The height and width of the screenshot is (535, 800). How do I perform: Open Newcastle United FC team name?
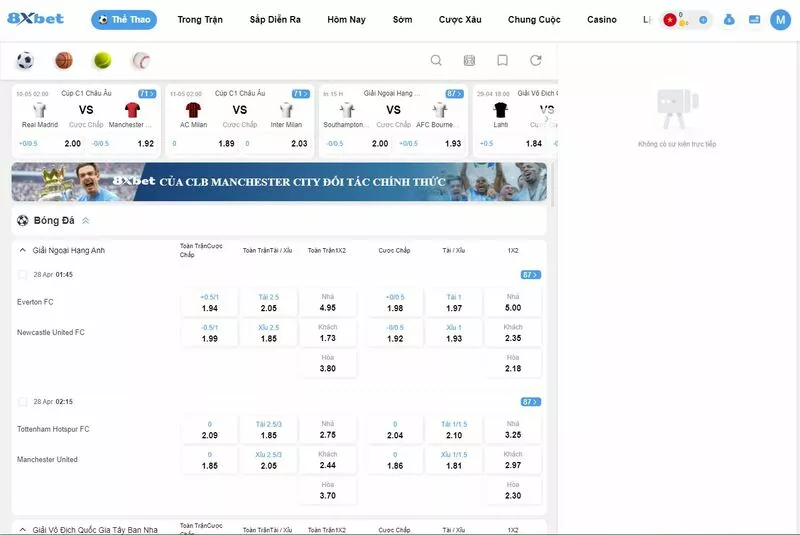(x=51, y=333)
